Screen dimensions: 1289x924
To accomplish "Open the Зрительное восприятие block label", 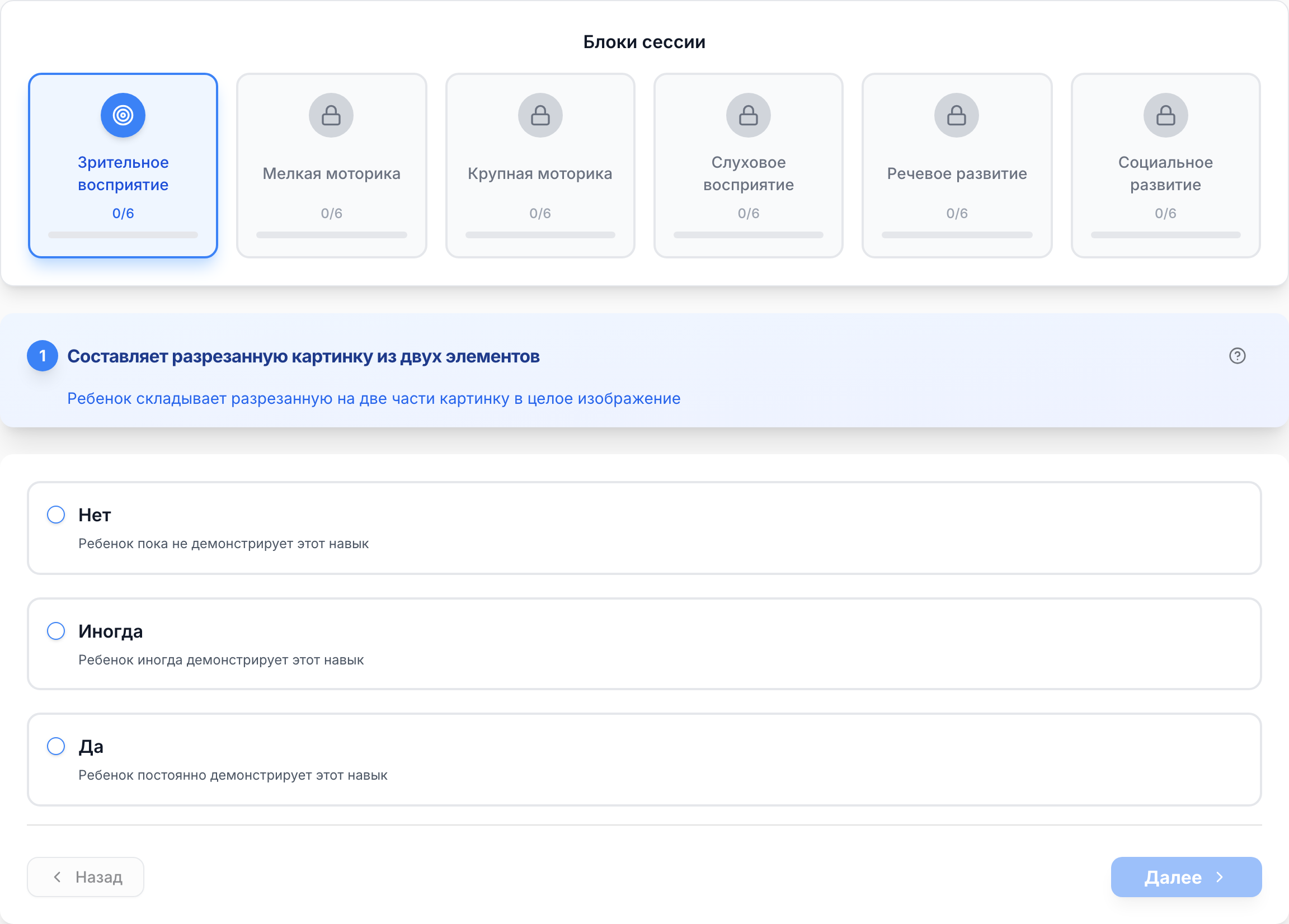I will [123, 173].
